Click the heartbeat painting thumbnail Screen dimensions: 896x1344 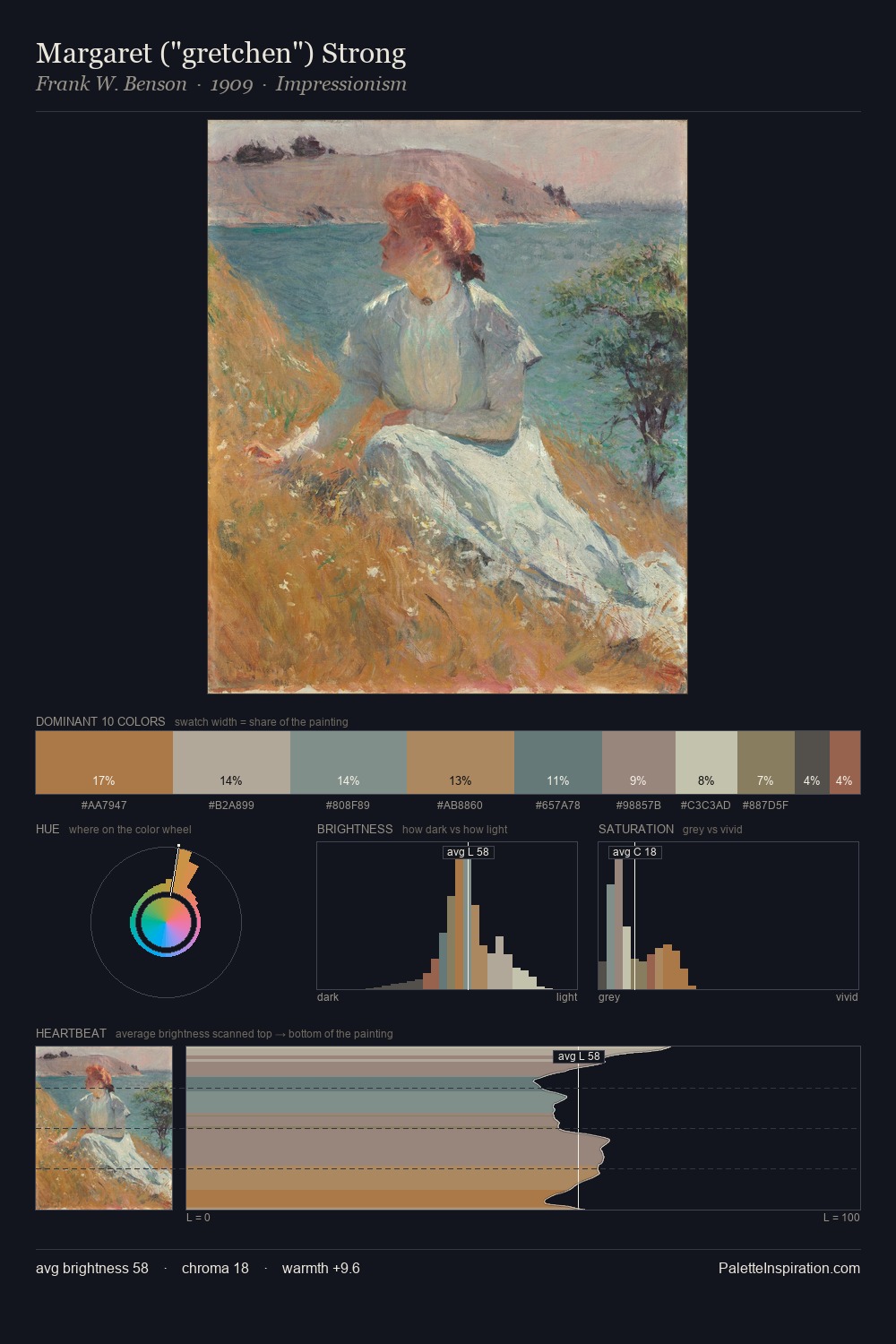click(104, 1128)
